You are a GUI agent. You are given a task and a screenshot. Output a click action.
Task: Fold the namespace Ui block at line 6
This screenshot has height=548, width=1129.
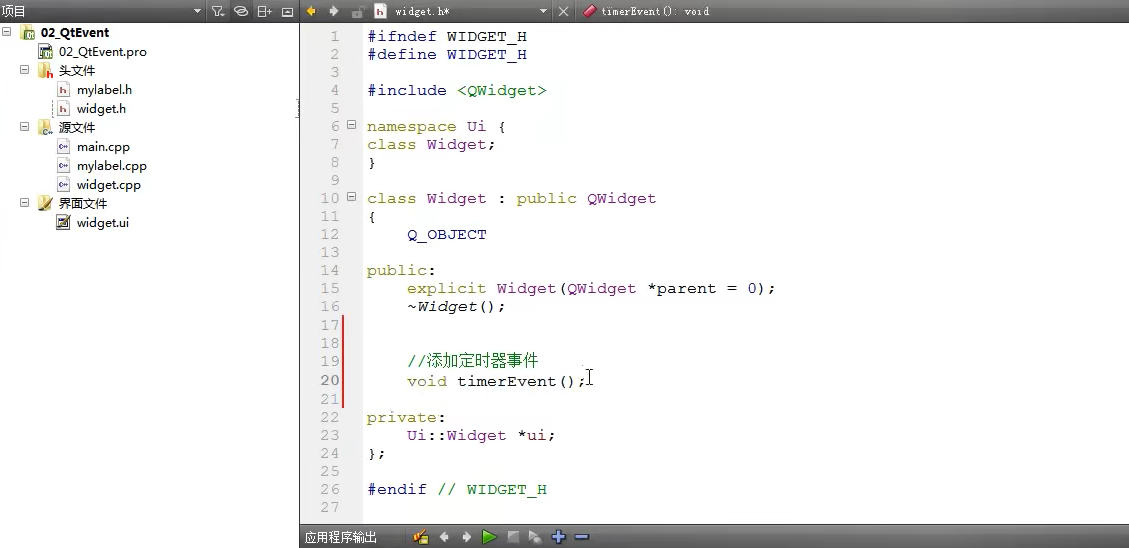[351, 125]
